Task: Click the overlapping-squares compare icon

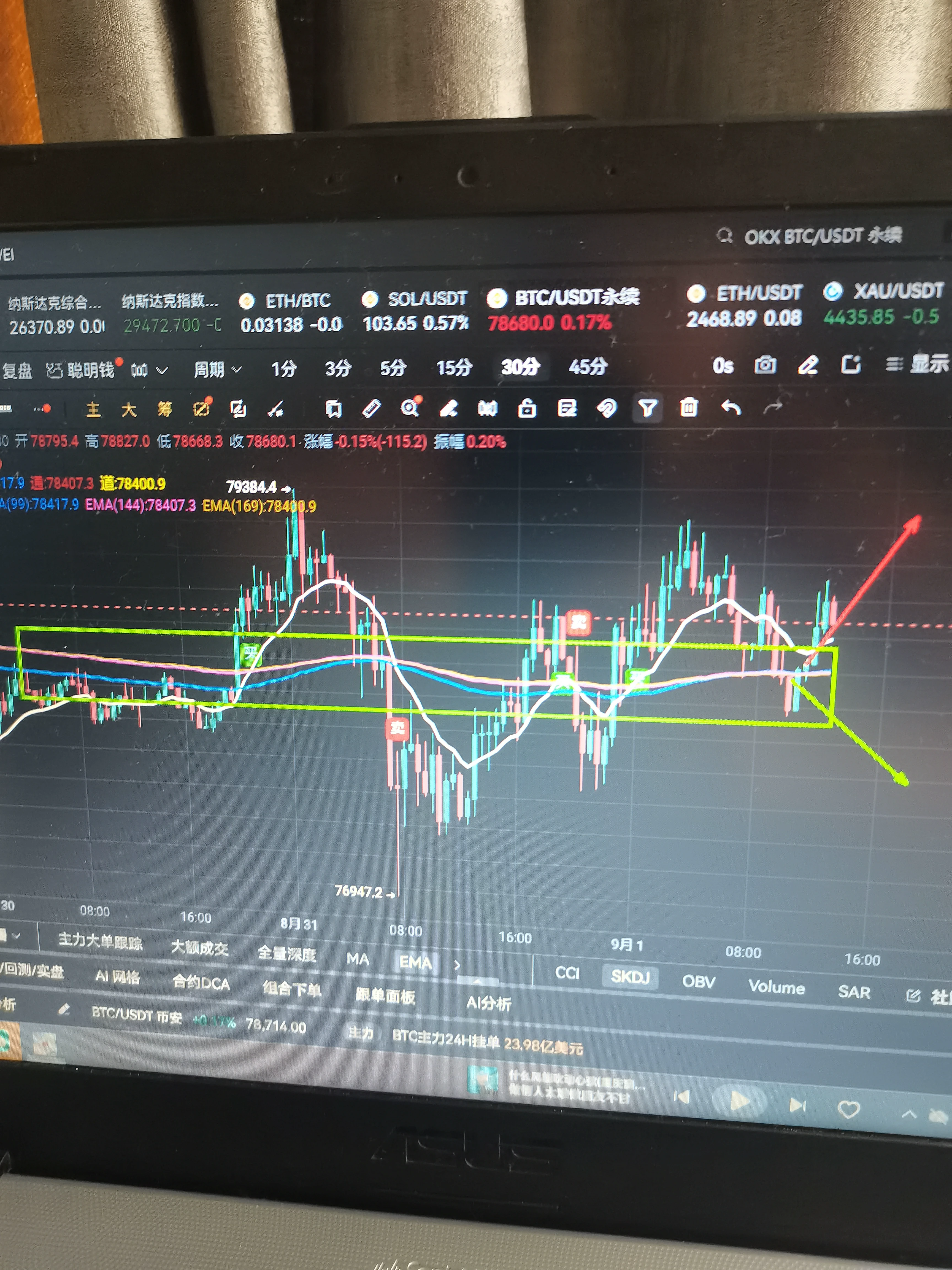Action: 238,409
